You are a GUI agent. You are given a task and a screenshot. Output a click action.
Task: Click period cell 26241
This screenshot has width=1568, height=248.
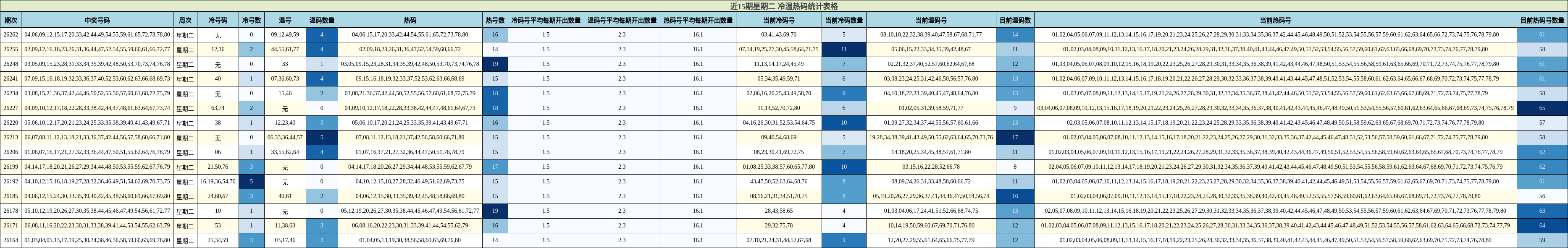[11, 78]
